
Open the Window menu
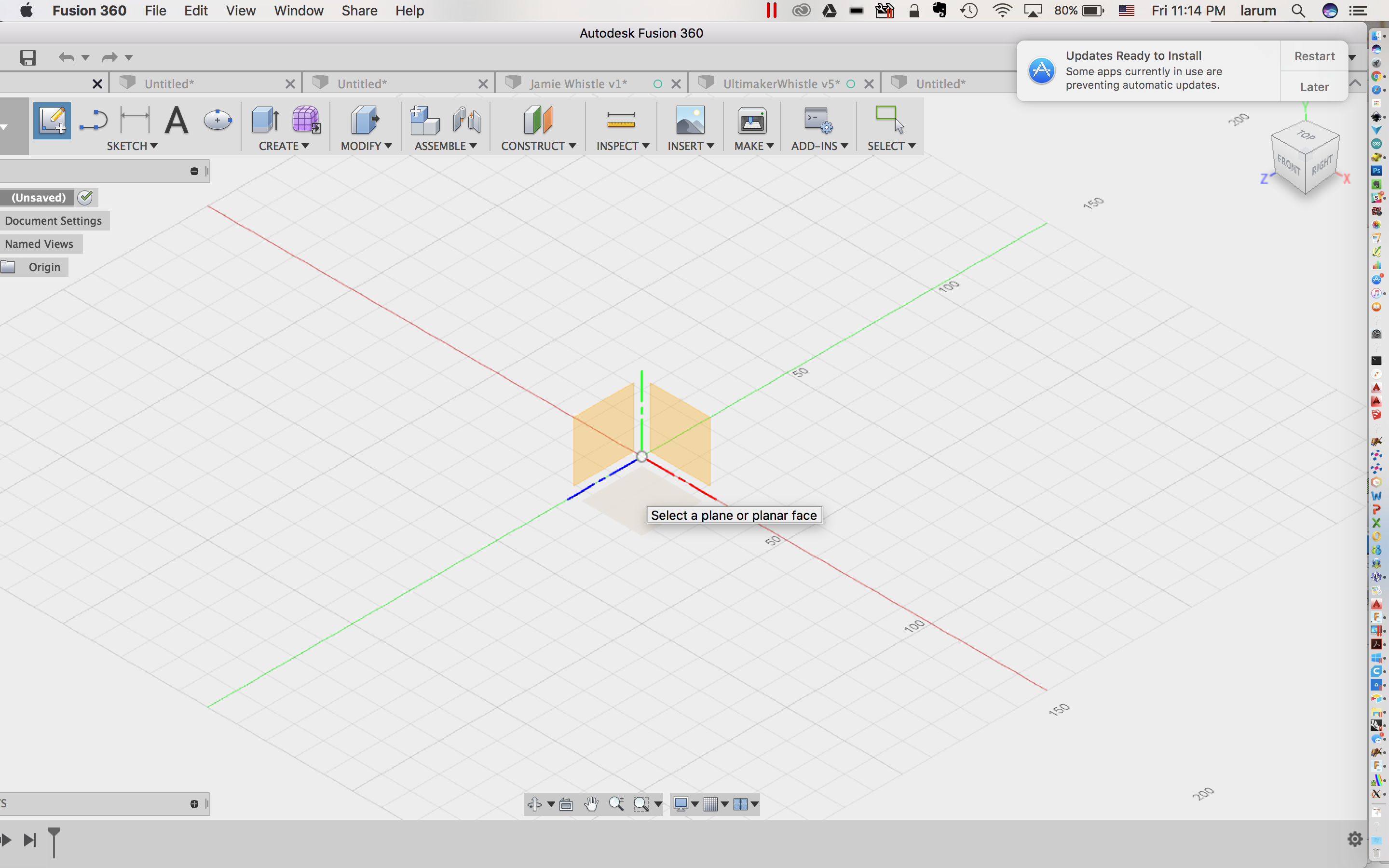299,10
